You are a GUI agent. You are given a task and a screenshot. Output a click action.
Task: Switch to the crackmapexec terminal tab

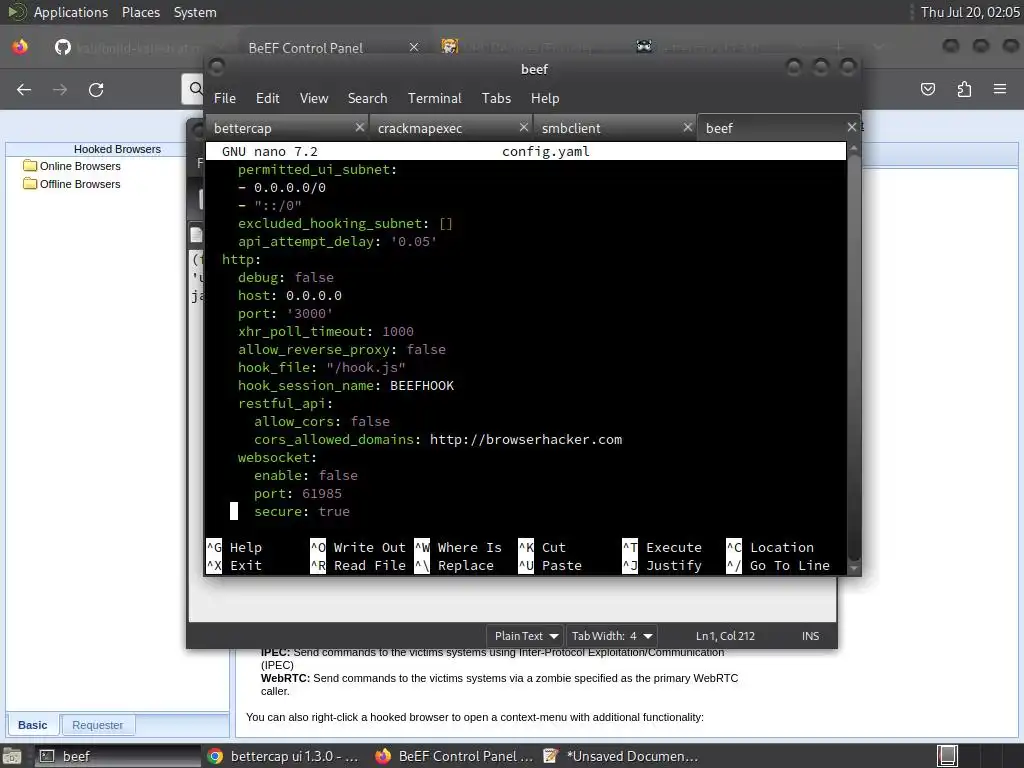pos(451,128)
